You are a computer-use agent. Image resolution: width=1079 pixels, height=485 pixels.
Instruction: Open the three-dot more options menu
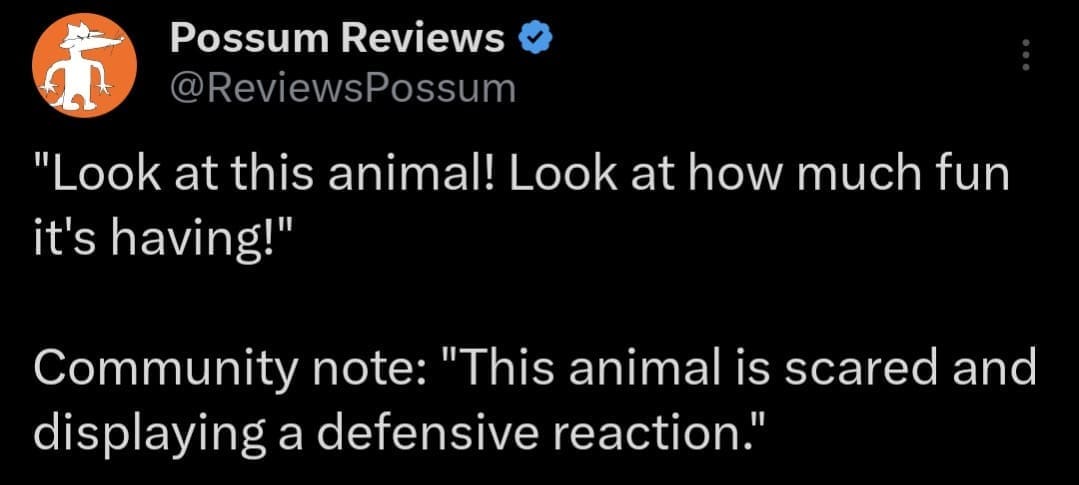1023,55
